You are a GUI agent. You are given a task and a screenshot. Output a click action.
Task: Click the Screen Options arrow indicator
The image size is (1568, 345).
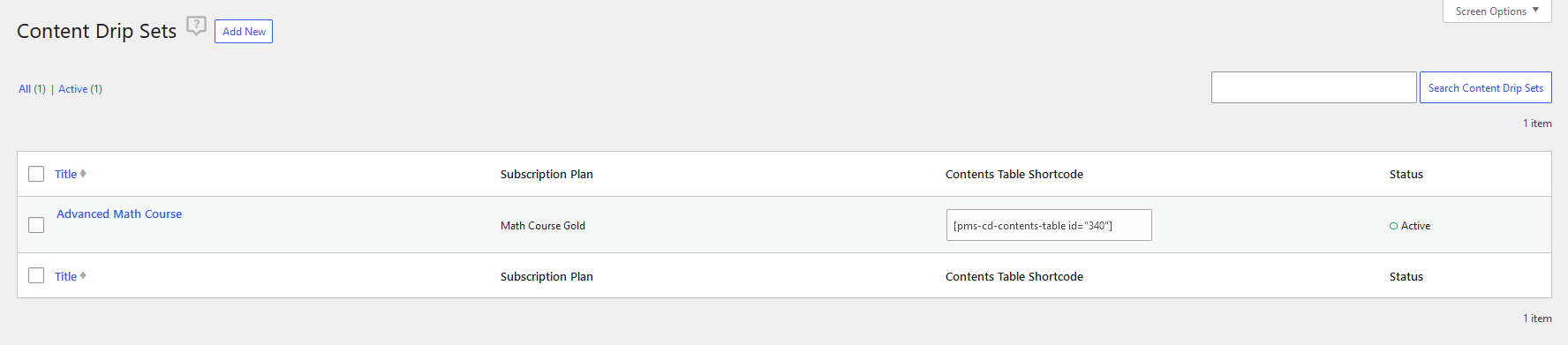tap(1536, 11)
